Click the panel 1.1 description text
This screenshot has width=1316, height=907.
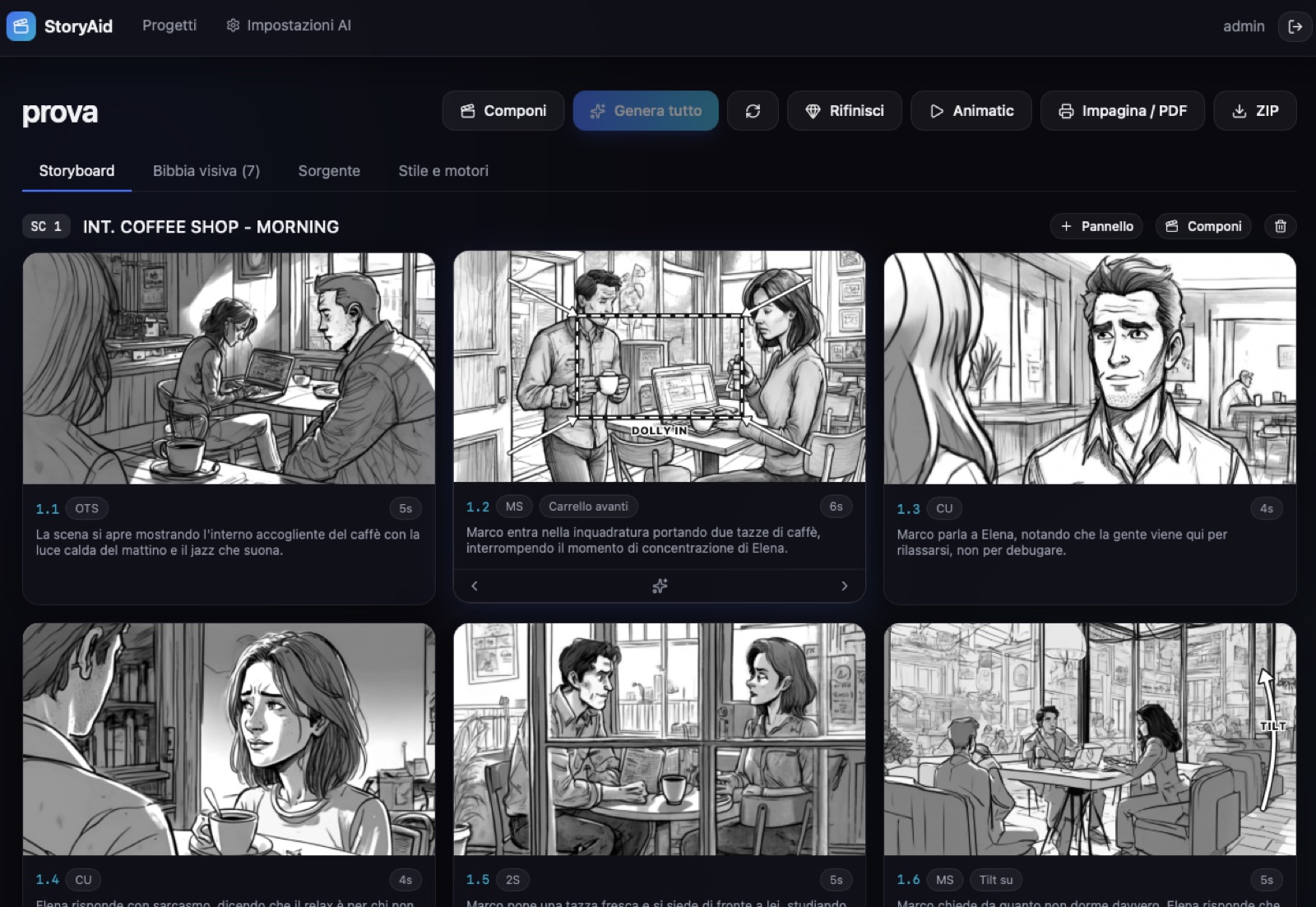coord(228,542)
